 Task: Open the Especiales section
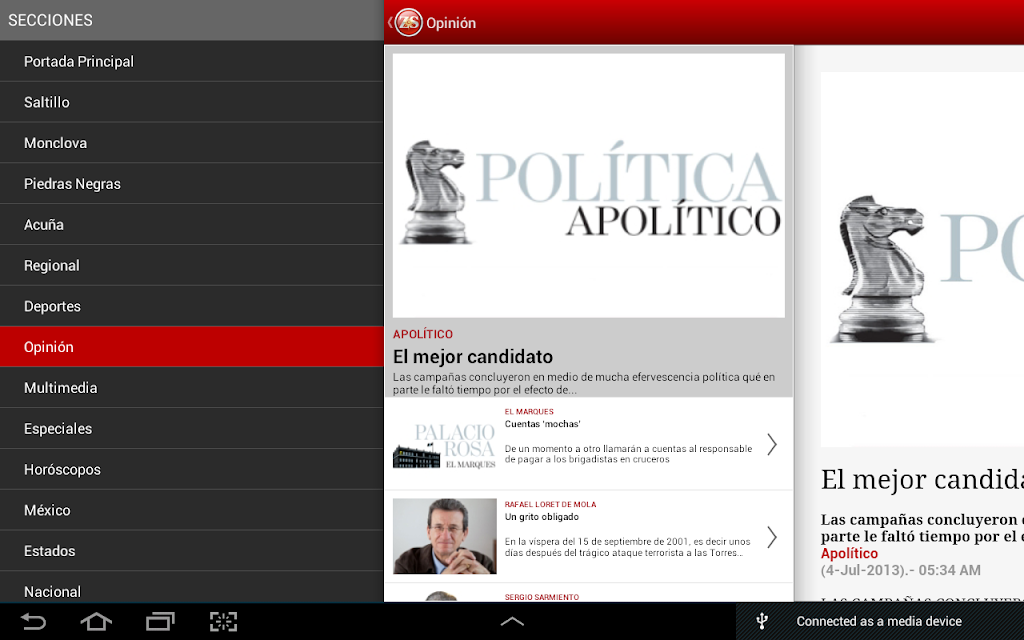pos(191,429)
